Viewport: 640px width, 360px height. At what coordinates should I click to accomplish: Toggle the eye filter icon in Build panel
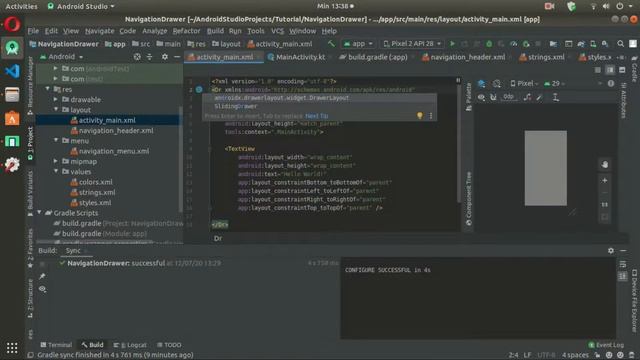[x=42, y=289]
